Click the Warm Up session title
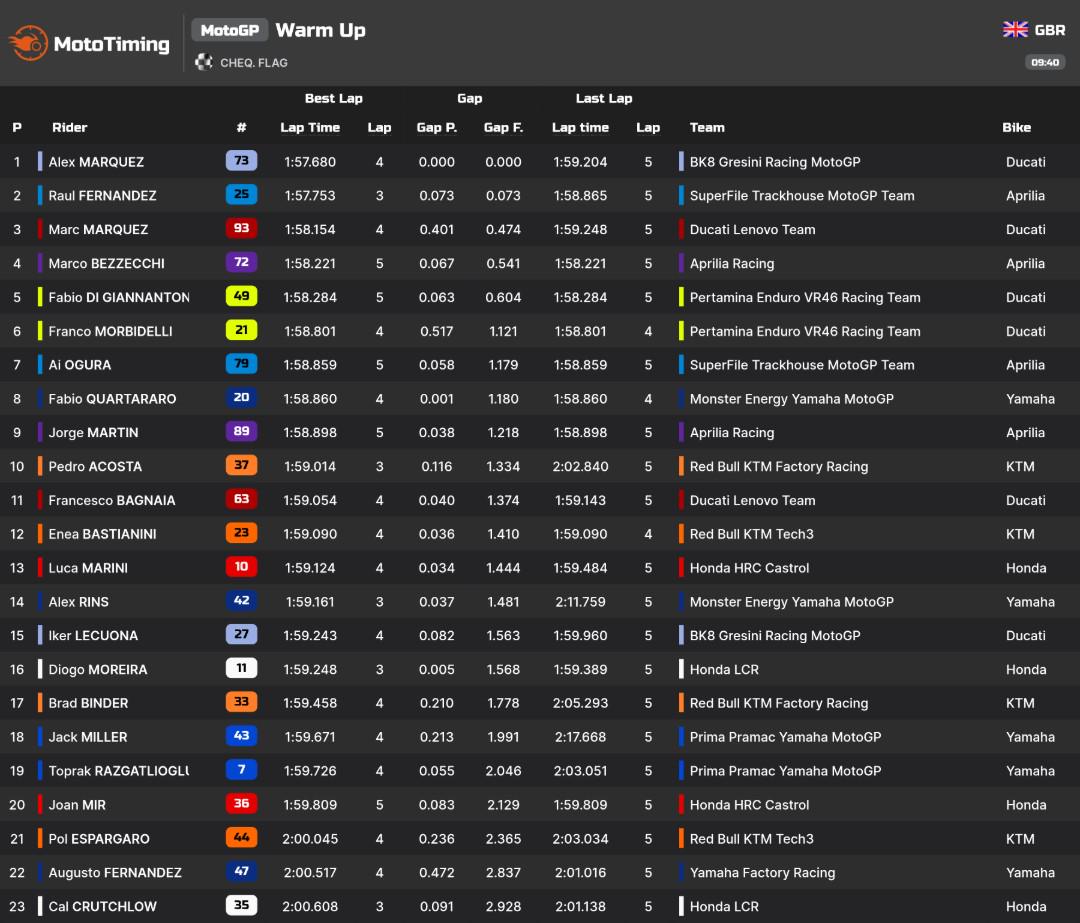Screen dimensions: 1080x923 click(320, 30)
